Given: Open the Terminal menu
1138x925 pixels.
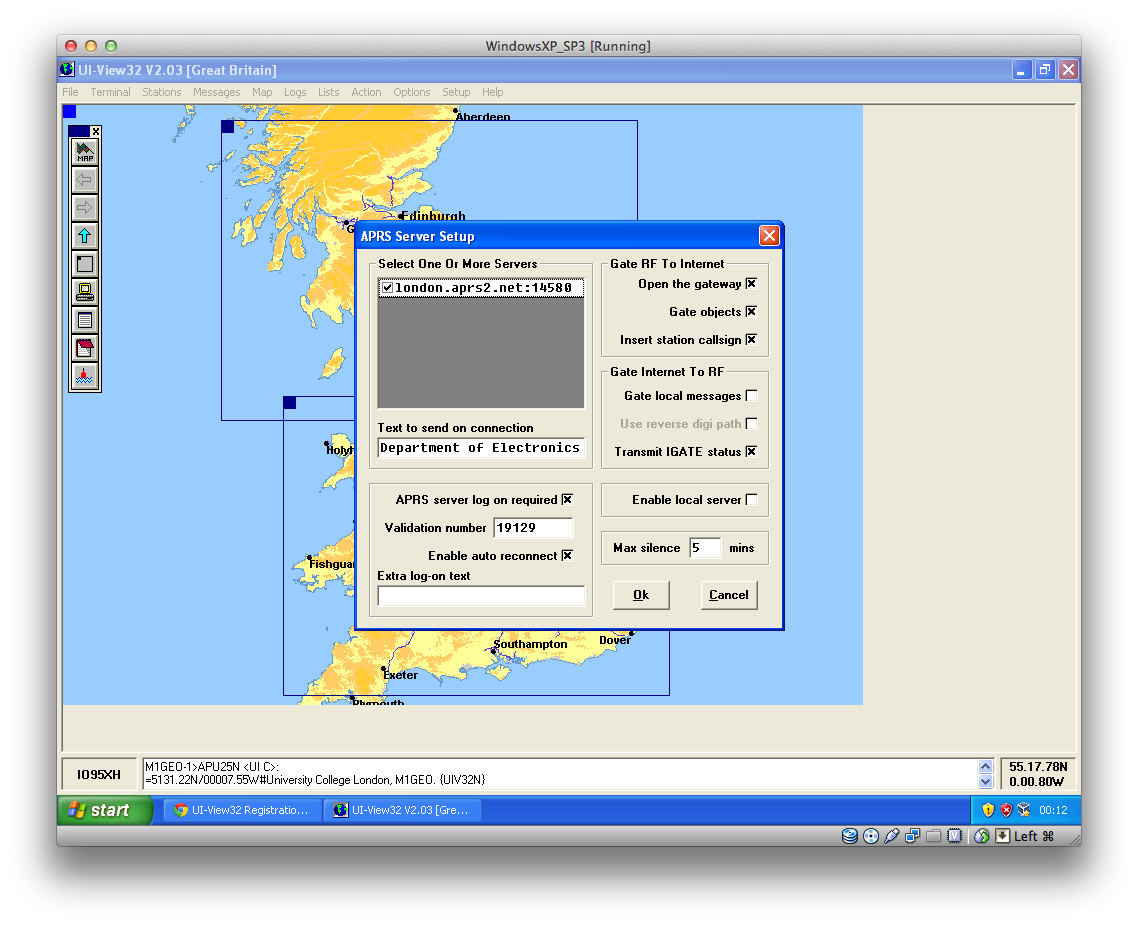Looking at the screenshot, I should click(110, 92).
